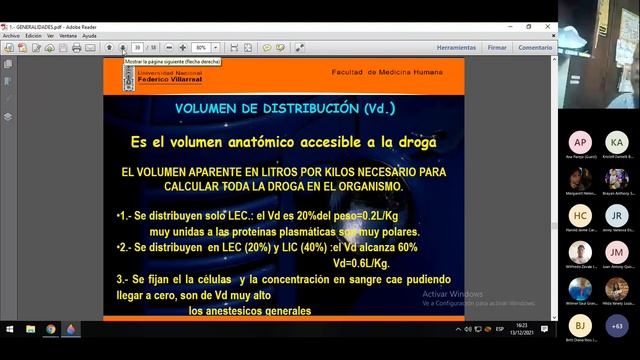The height and width of the screenshot is (360, 640).
Task: Open the Edición menu
Action: coord(33,36)
